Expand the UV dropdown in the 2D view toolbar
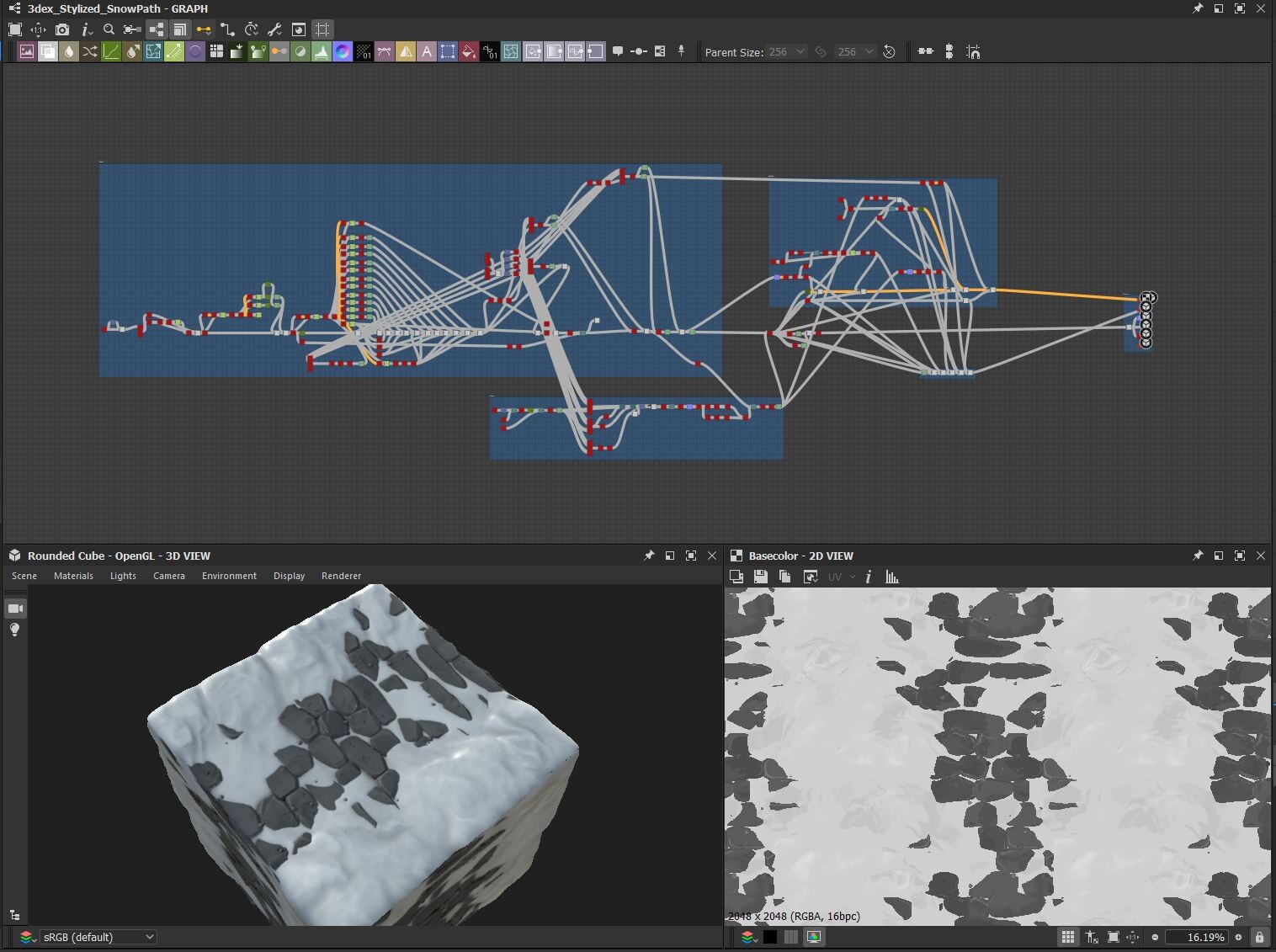The image size is (1276, 952). point(851,577)
